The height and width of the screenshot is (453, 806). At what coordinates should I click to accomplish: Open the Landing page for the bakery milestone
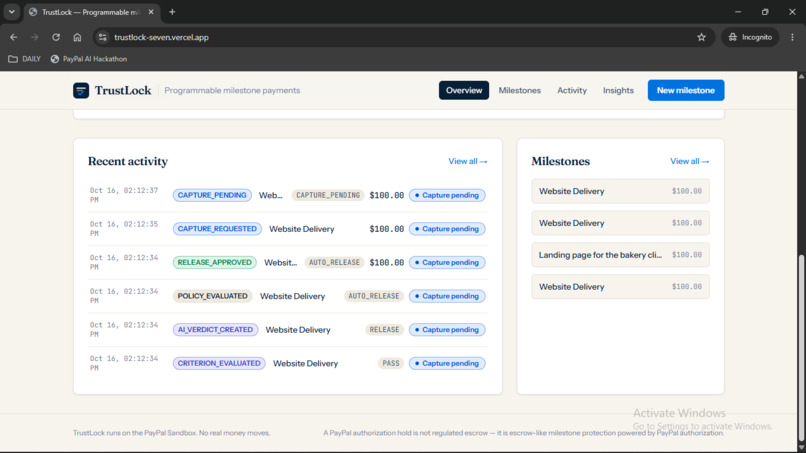[620, 255]
